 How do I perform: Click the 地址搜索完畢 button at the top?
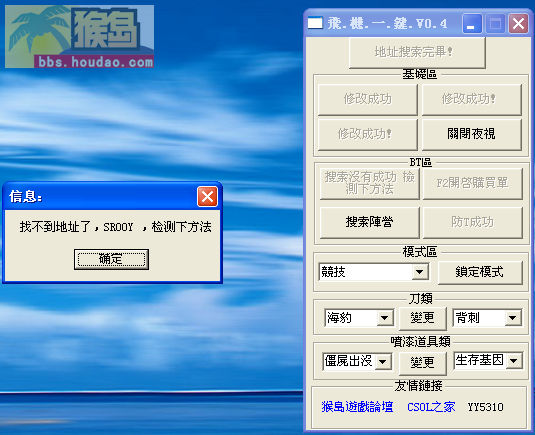[417, 52]
